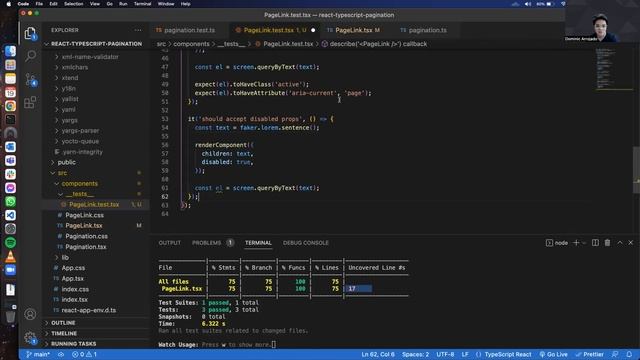Open the Manage gear icon
The width and height of the screenshot is (640, 360).
30,338
